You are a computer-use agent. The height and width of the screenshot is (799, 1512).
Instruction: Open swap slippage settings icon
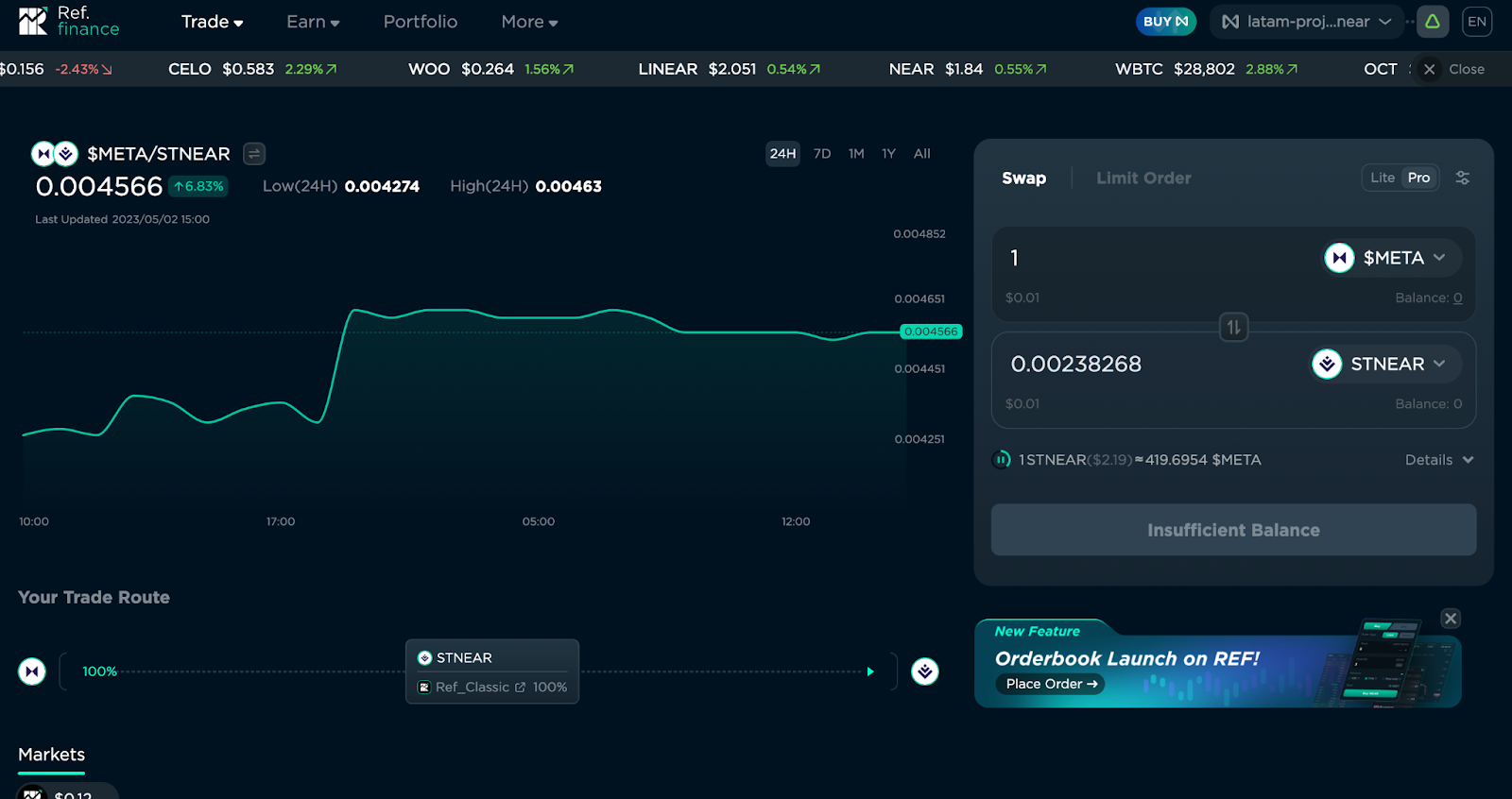(1462, 178)
